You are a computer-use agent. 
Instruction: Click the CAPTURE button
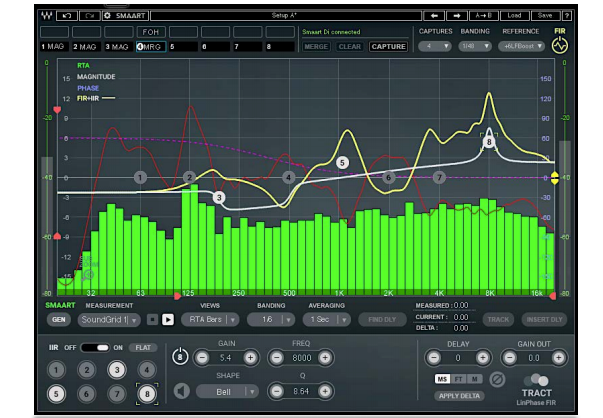[x=388, y=47]
